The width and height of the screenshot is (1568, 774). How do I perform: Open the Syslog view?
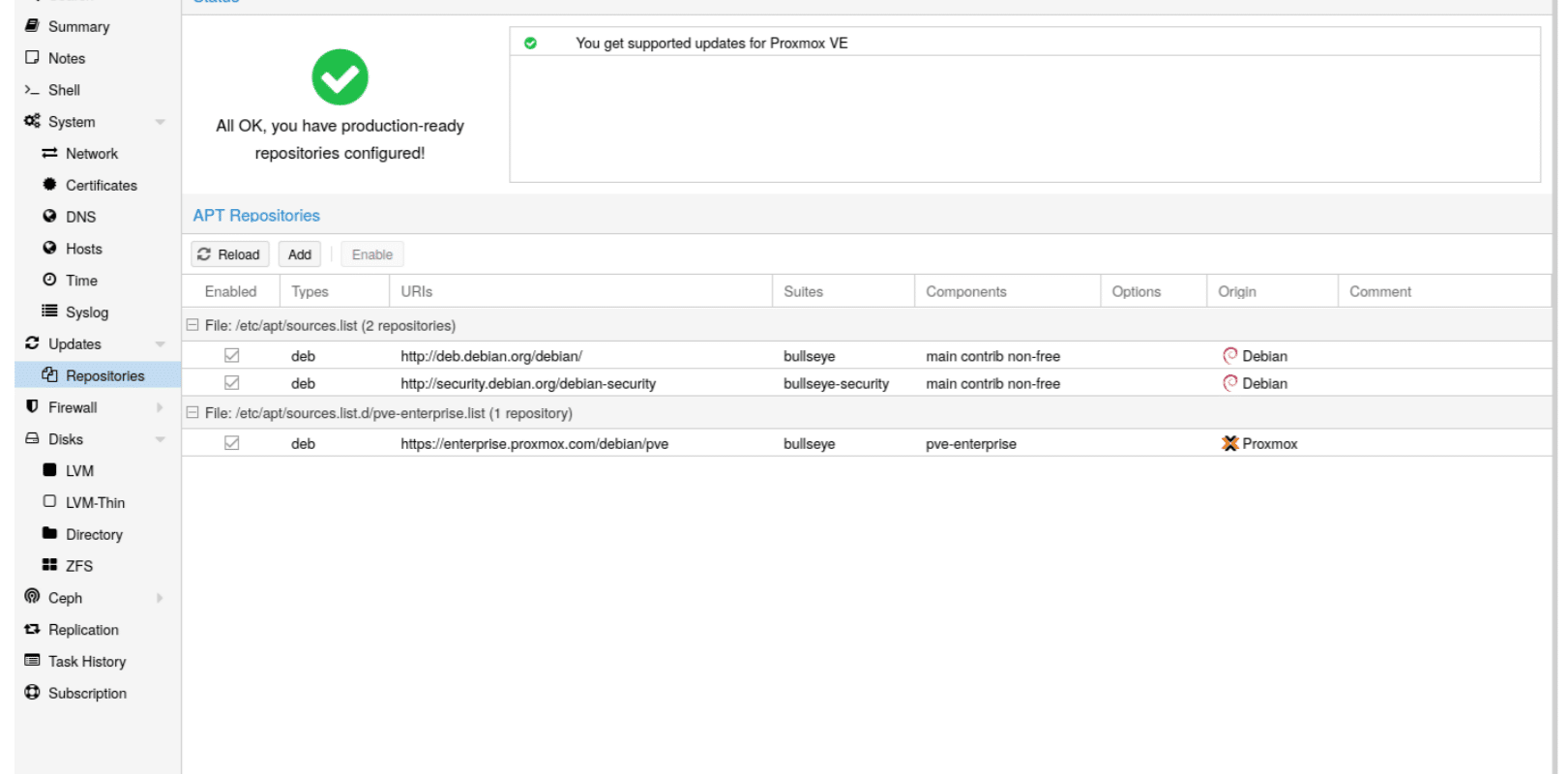pyautogui.click(x=87, y=313)
